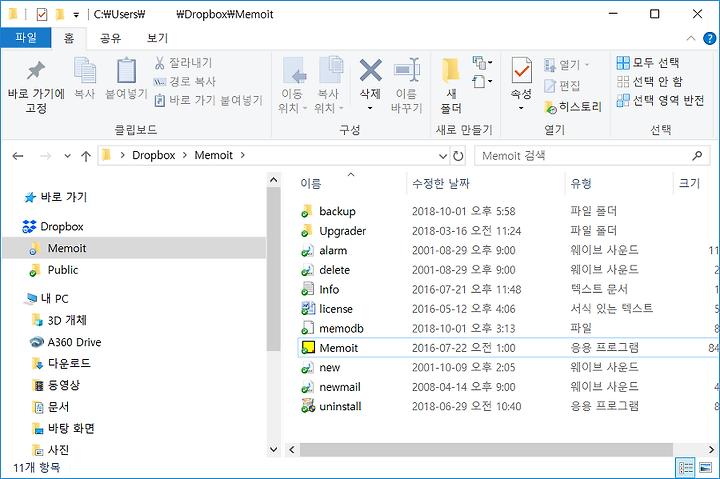Viewport: 720px width, 479px height.
Task: Collapse the ribbon with the chevron
Action: pyautogui.click(x=691, y=39)
